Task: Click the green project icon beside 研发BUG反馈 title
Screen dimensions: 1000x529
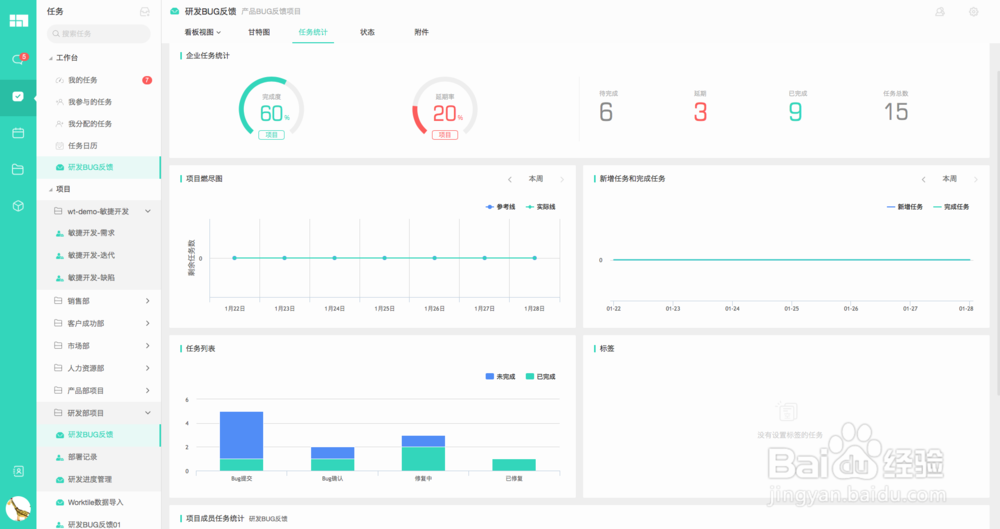Action: [x=174, y=11]
